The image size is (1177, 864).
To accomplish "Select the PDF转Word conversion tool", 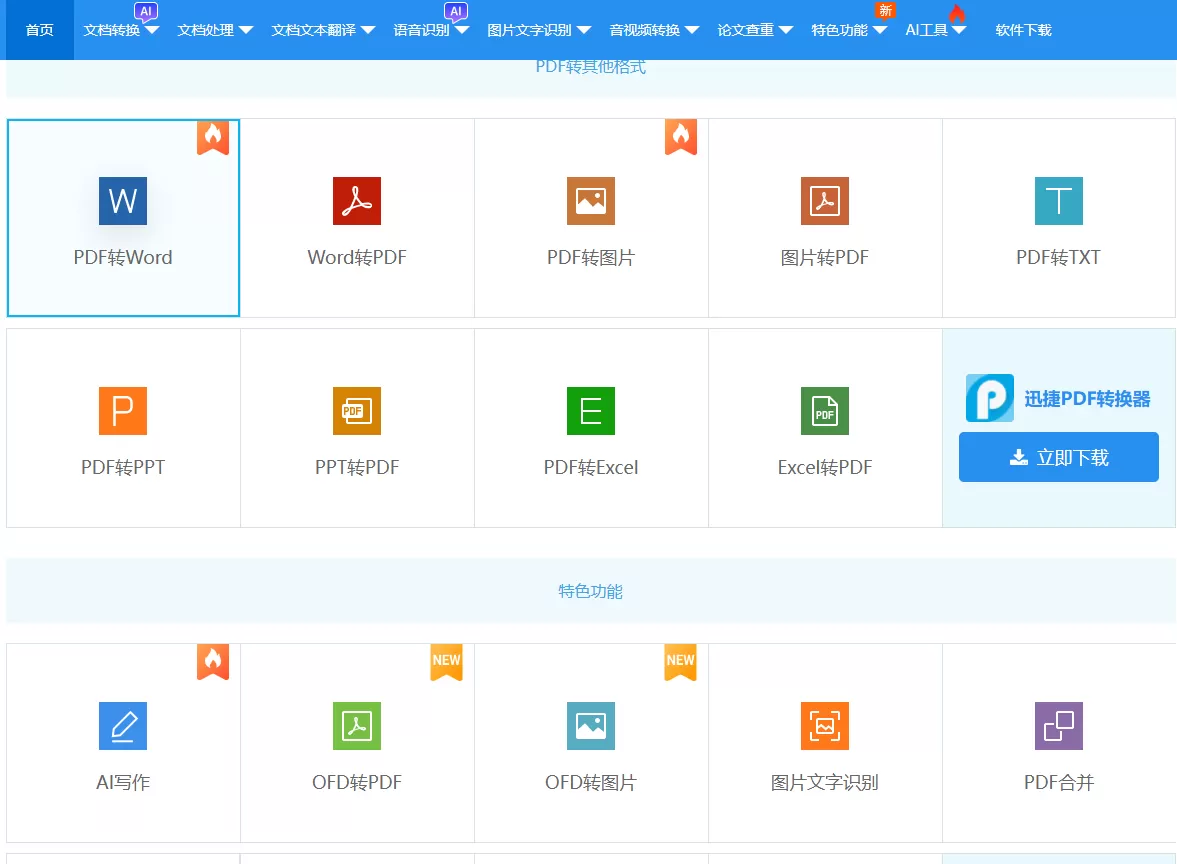I will [x=122, y=218].
